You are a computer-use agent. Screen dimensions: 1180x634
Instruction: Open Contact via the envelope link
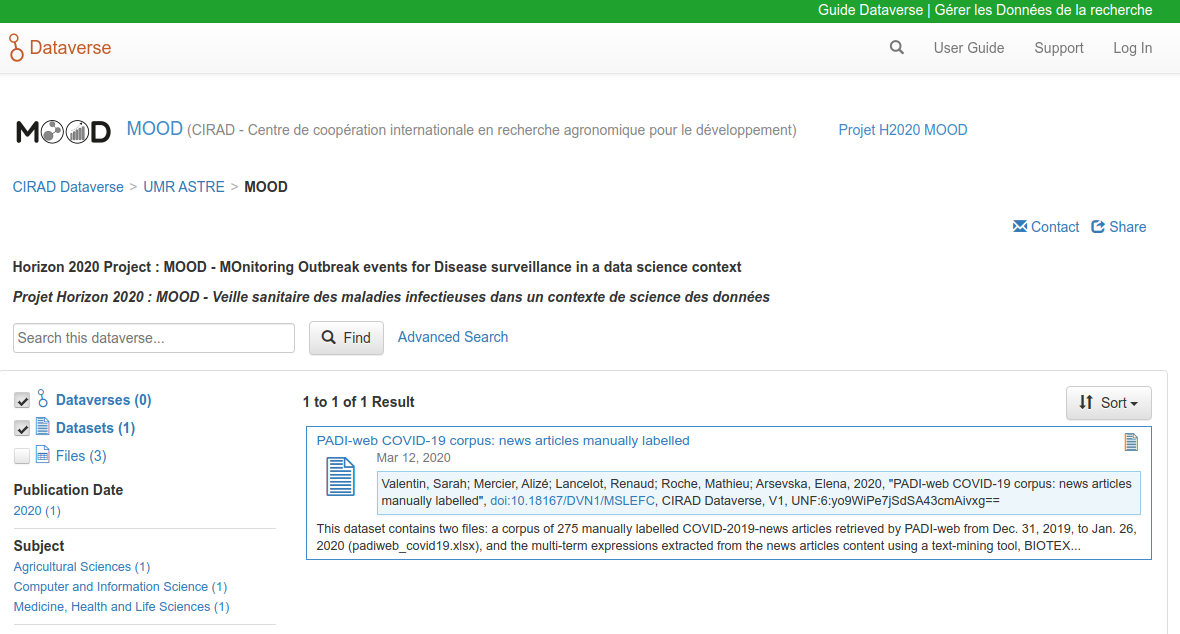tap(1046, 227)
